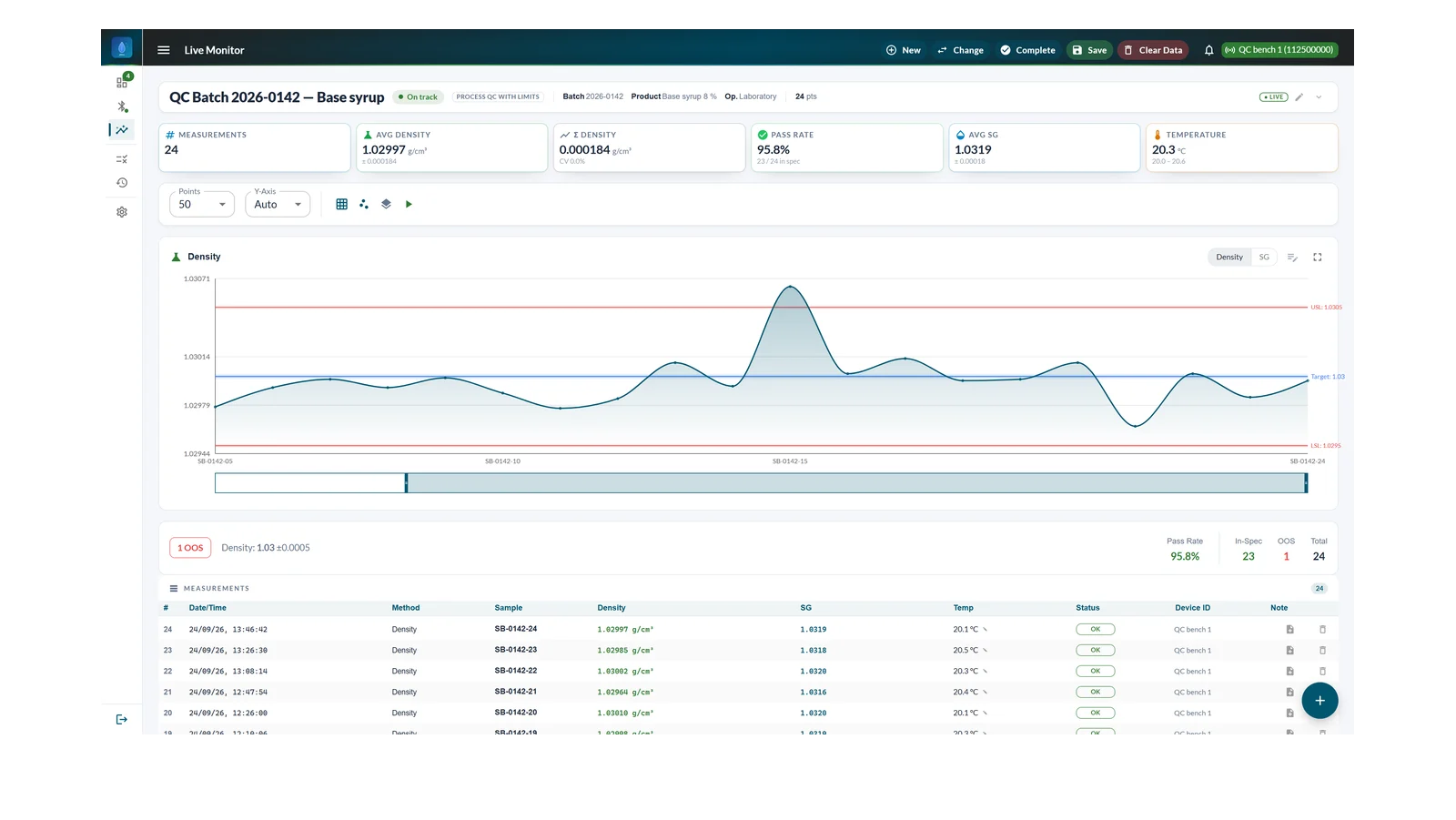The height and width of the screenshot is (820, 1456).
Task: Toggle the table grid view icon
Action: click(342, 205)
